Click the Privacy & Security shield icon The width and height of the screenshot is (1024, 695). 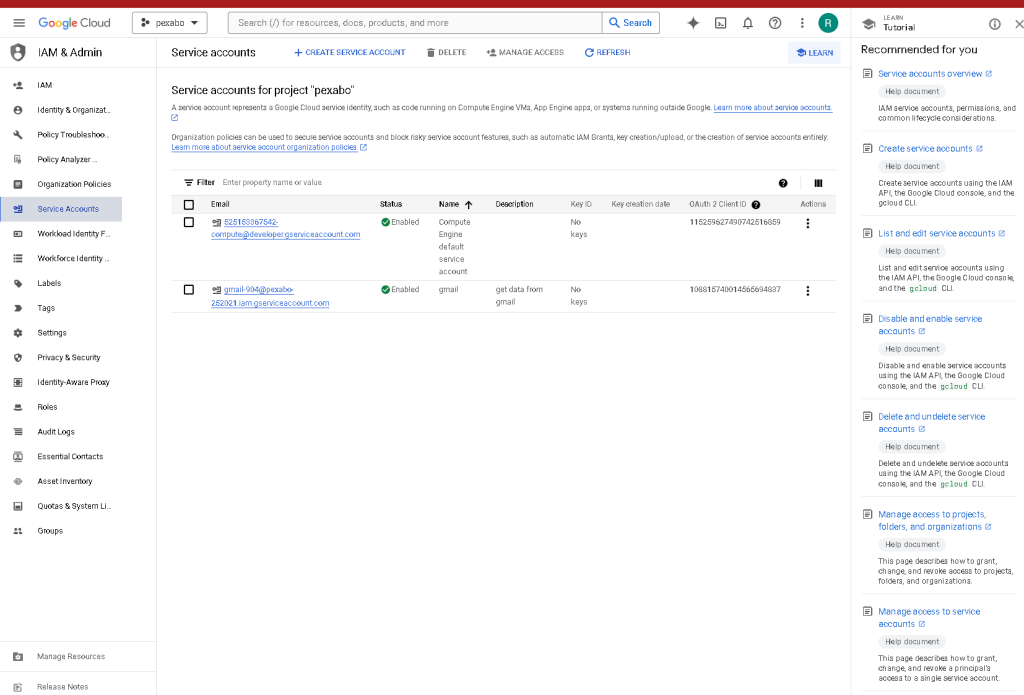tap(18, 358)
